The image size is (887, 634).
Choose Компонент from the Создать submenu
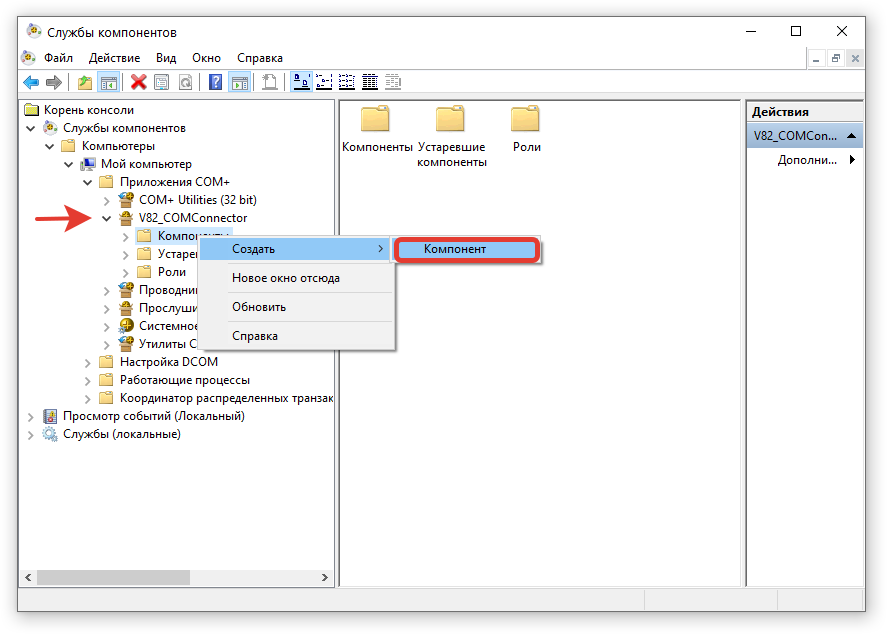coord(466,249)
